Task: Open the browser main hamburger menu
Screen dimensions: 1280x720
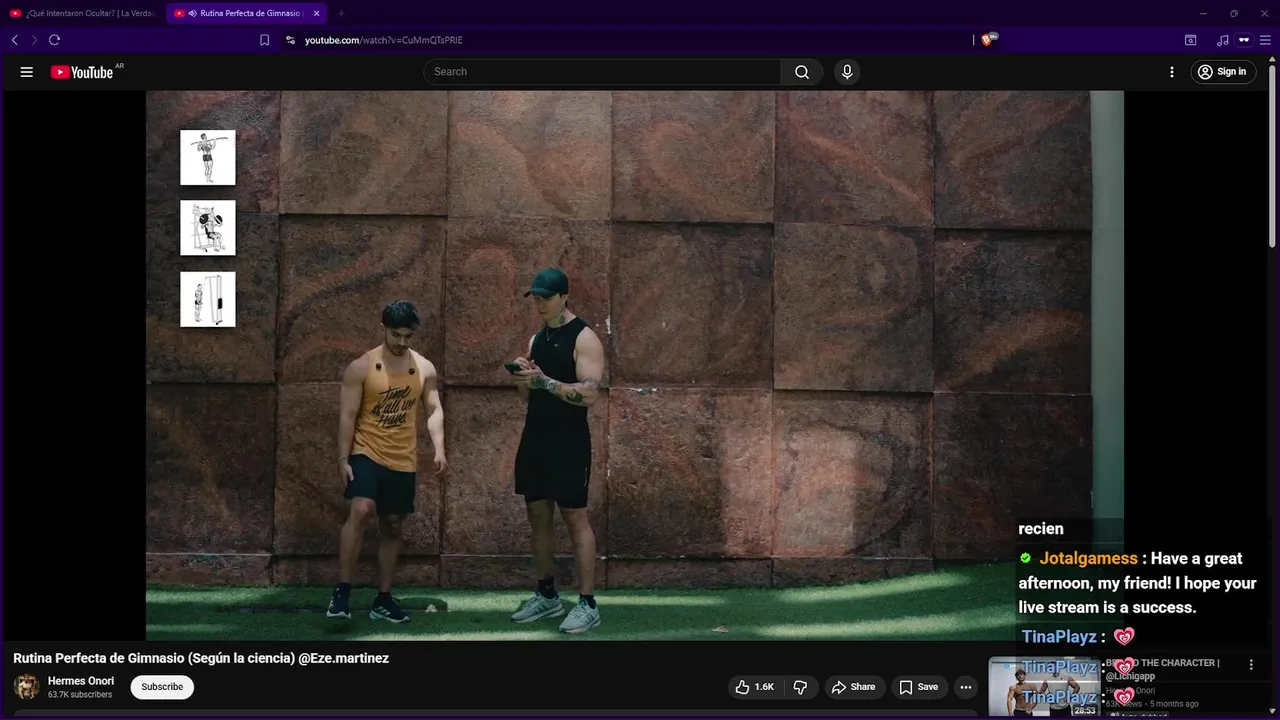Action: click(1265, 40)
